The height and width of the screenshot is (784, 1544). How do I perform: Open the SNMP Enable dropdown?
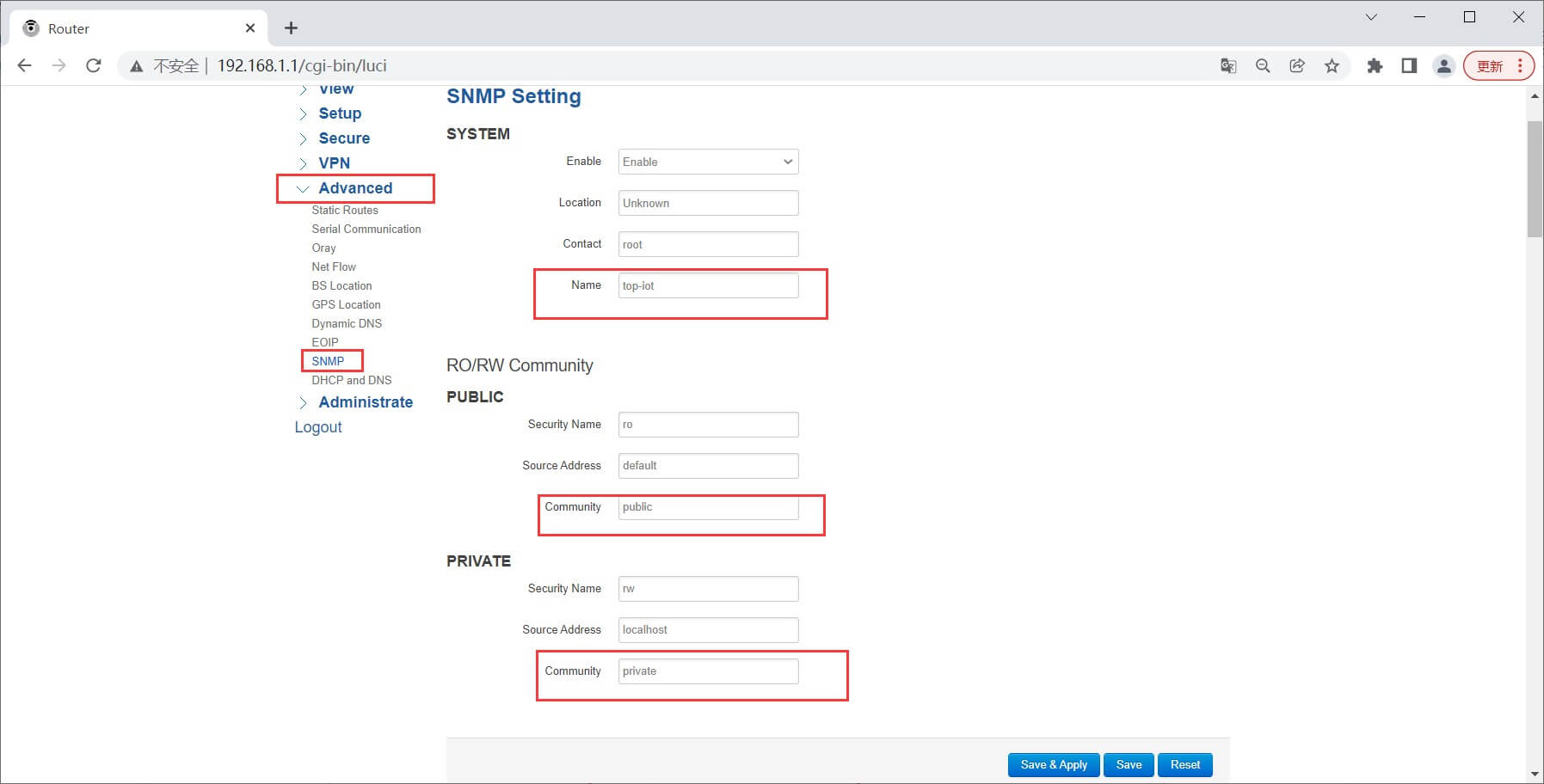[x=708, y=162]
